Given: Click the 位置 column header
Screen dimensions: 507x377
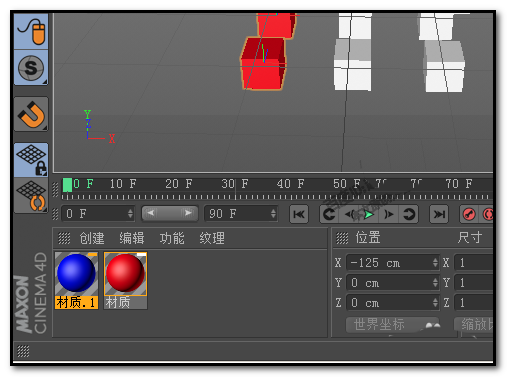Looking at the screenshot, I should (368, 238).
